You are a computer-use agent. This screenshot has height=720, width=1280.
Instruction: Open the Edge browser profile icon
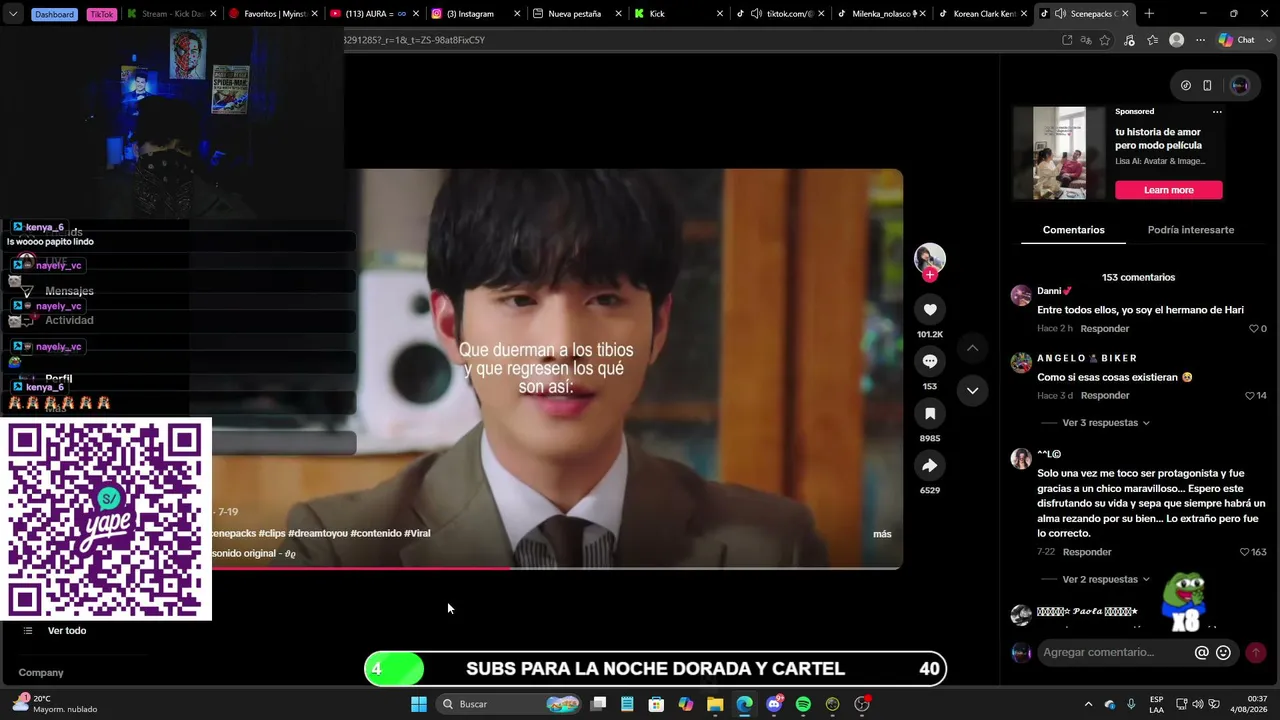[1177, 40]
